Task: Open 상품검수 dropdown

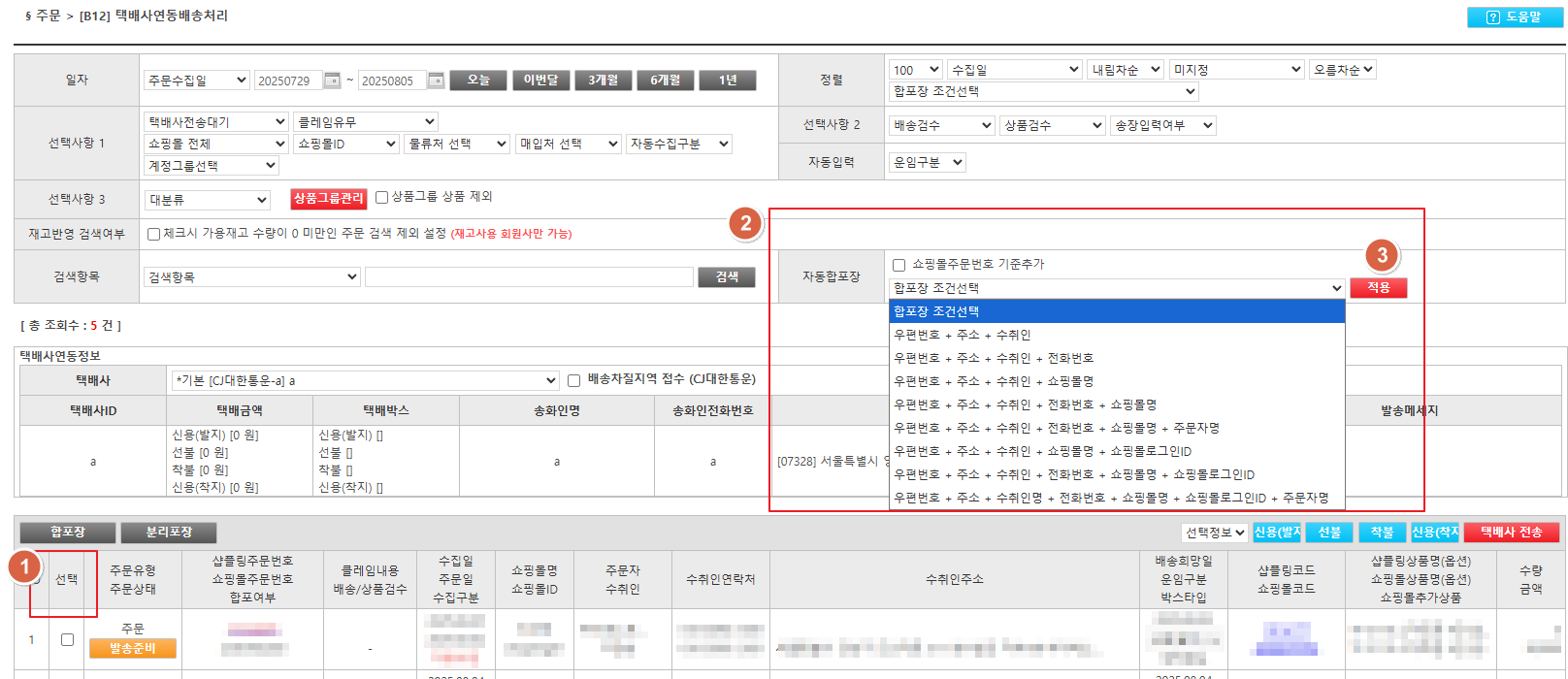Action: [x=1053, y=125]
